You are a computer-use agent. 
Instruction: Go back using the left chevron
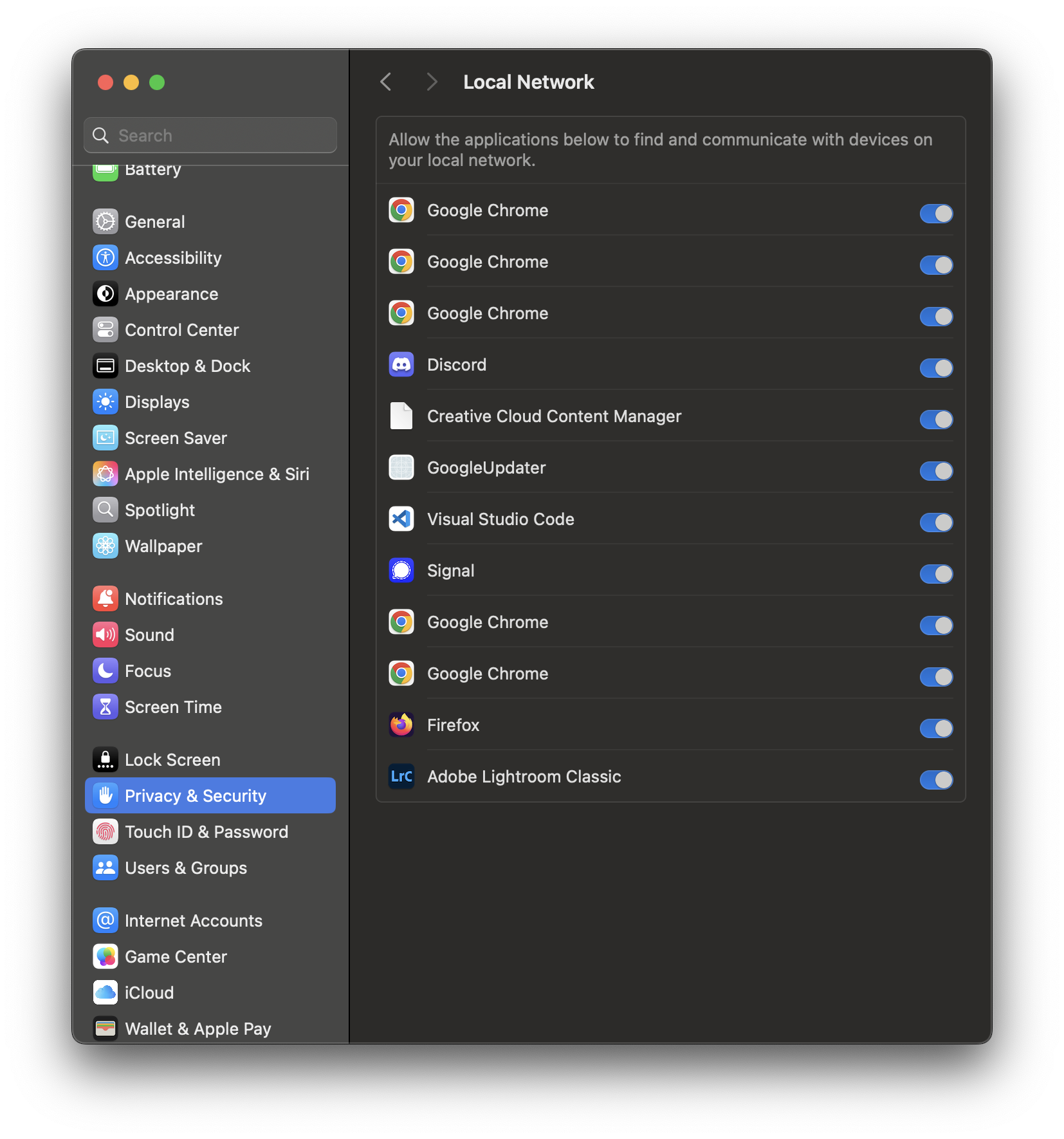pos(386,82)
